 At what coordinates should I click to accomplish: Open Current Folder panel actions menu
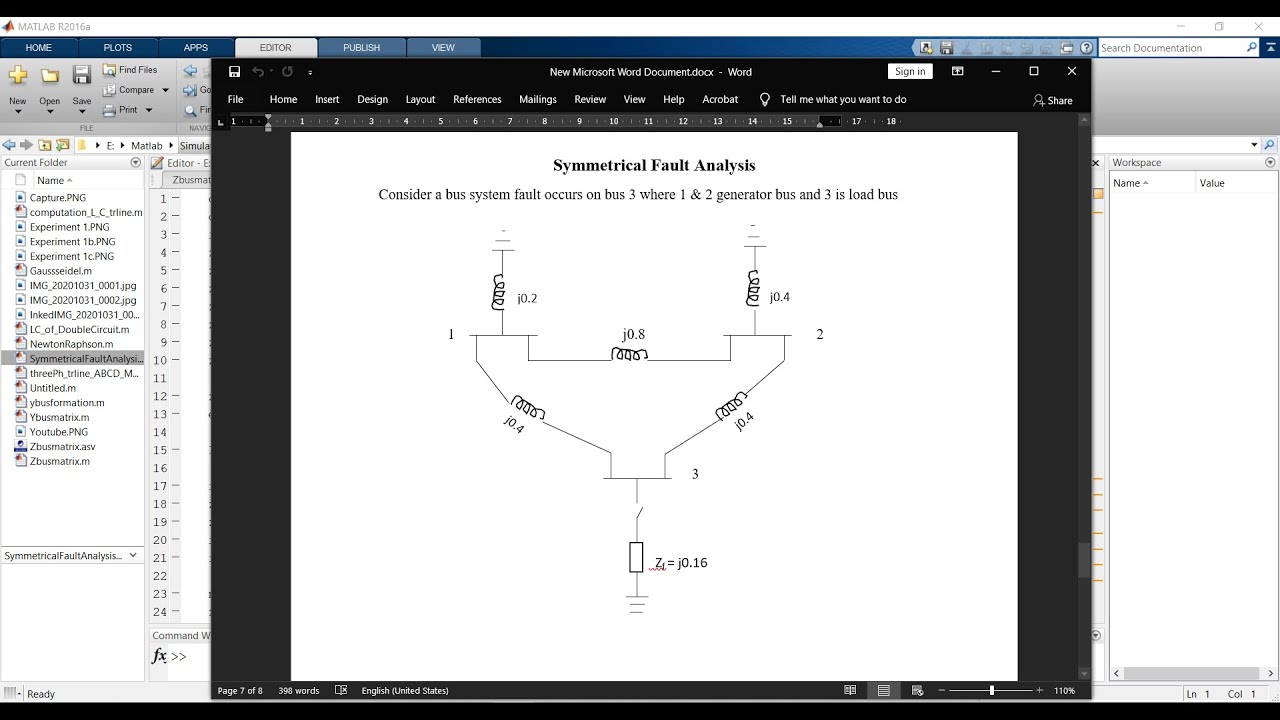(136, 163)
